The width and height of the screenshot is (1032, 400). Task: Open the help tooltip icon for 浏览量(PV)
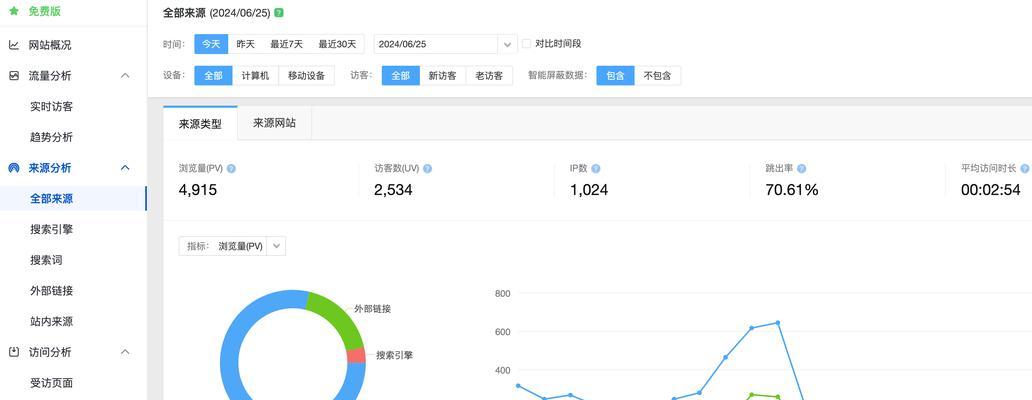click(x=231, y=168)
